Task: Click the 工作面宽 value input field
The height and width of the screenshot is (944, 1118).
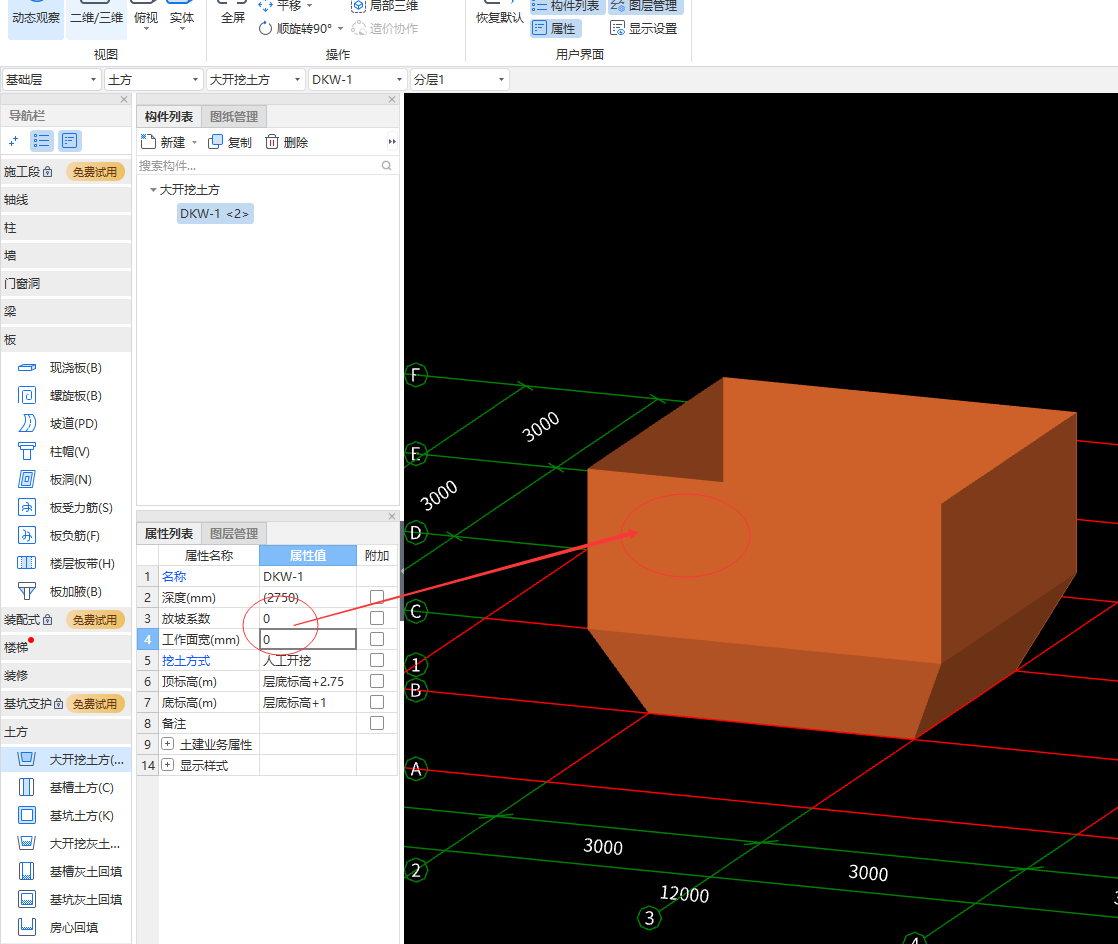Action: (308, 639)
